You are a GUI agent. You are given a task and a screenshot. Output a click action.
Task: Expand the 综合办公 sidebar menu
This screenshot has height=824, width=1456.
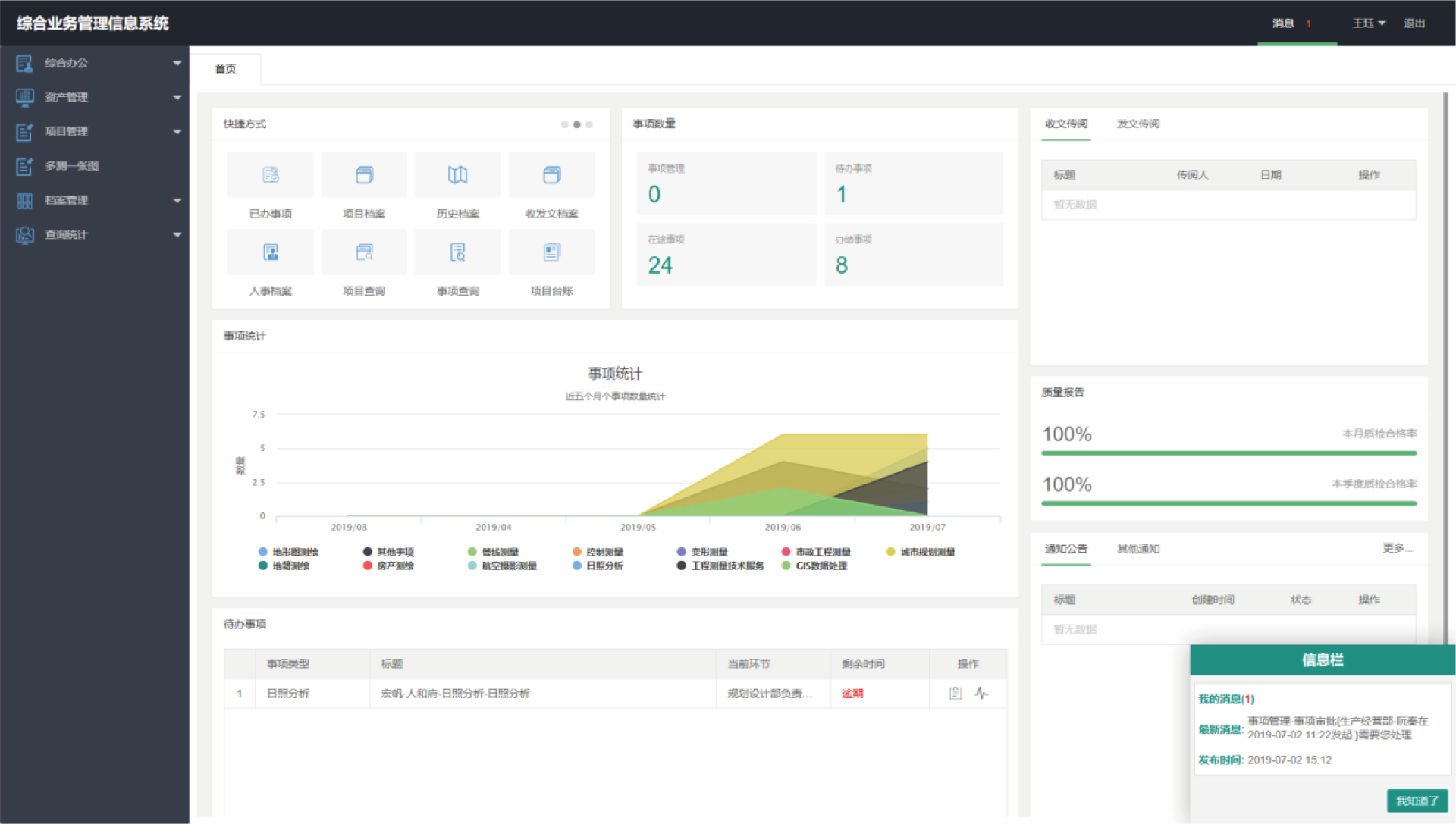click(95, 63)
